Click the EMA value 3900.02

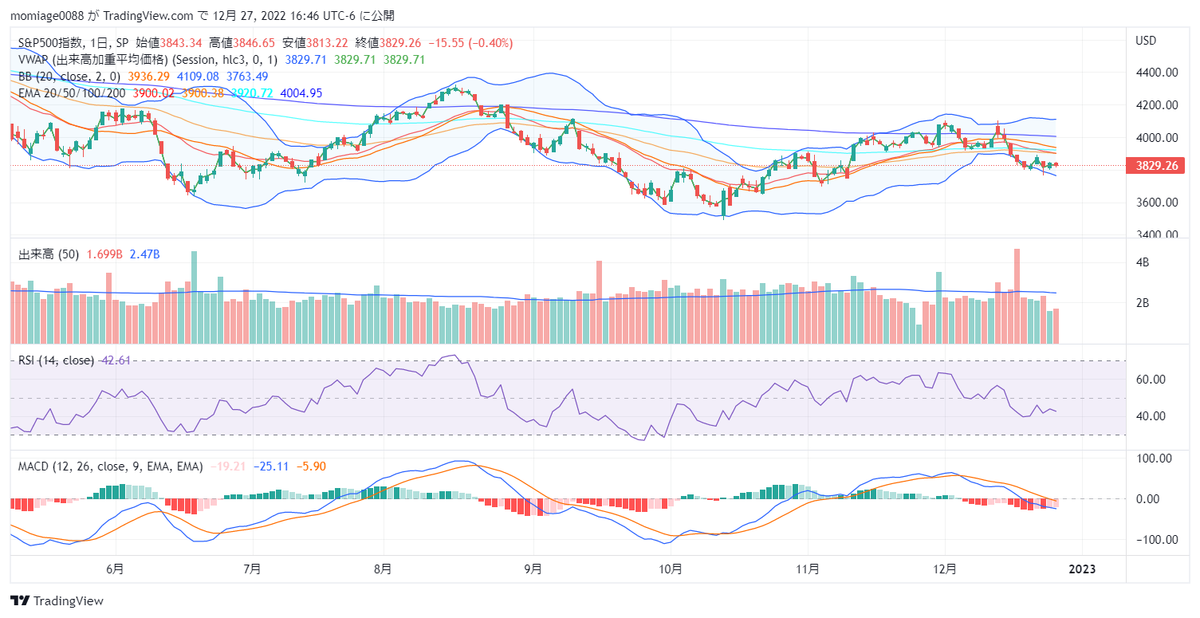pos(153,92)
